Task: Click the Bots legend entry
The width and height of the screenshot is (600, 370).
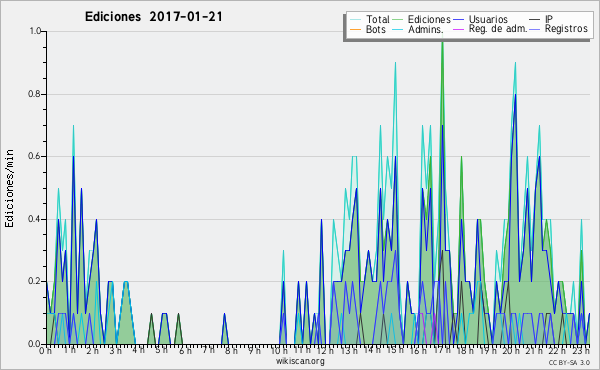Action: 368,29
